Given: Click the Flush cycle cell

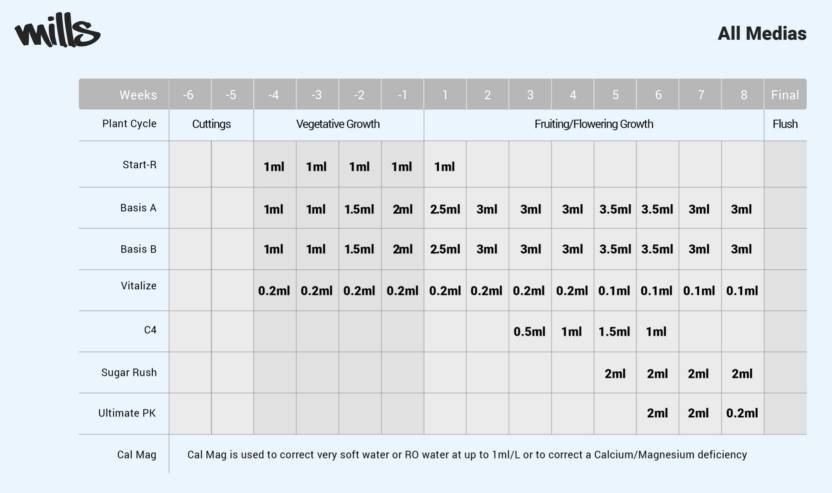Looking at the screenshot, I should [785, 124].
